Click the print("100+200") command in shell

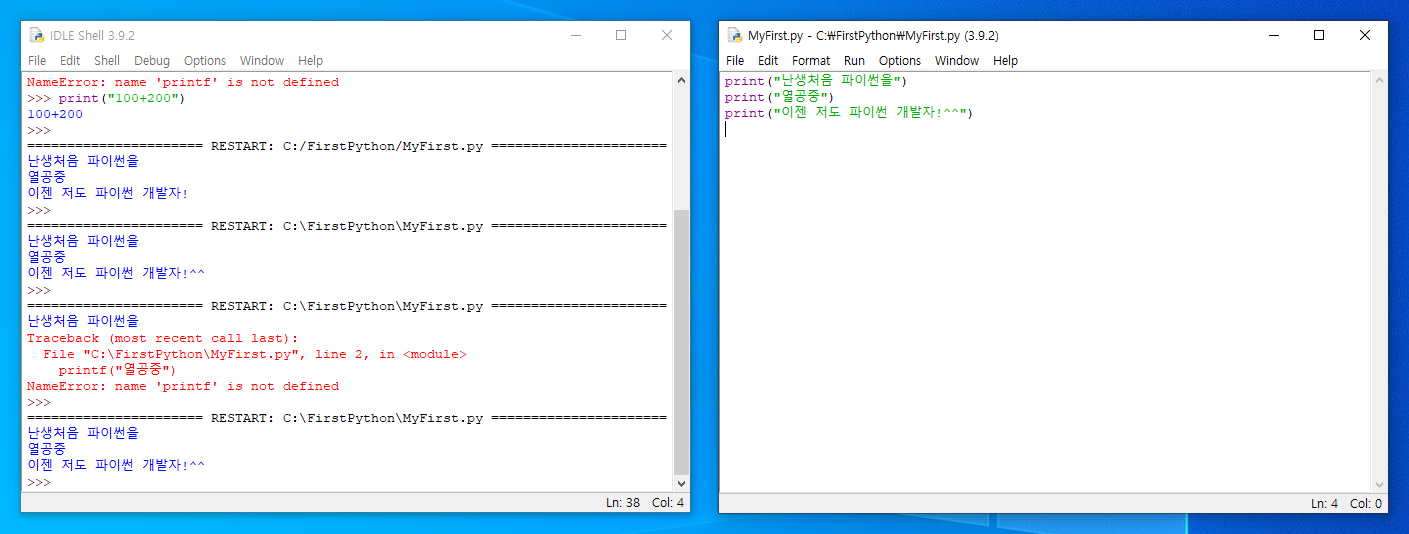[123, 98]
